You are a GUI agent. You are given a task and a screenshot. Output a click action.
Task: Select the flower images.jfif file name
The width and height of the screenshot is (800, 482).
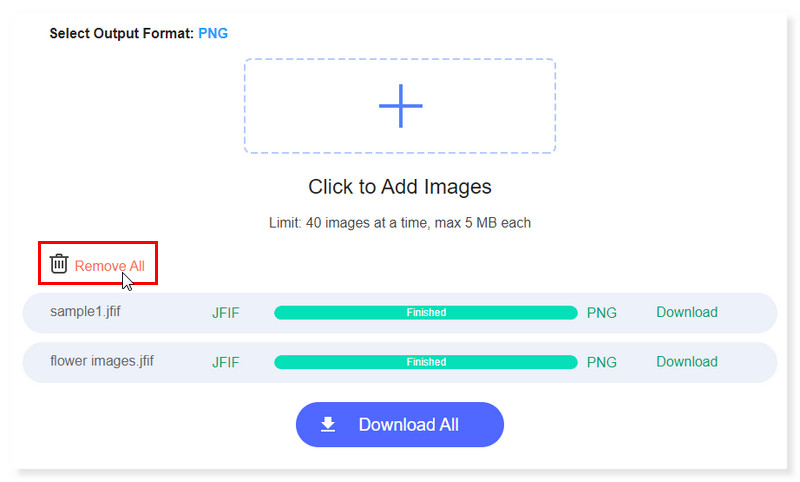102,361
